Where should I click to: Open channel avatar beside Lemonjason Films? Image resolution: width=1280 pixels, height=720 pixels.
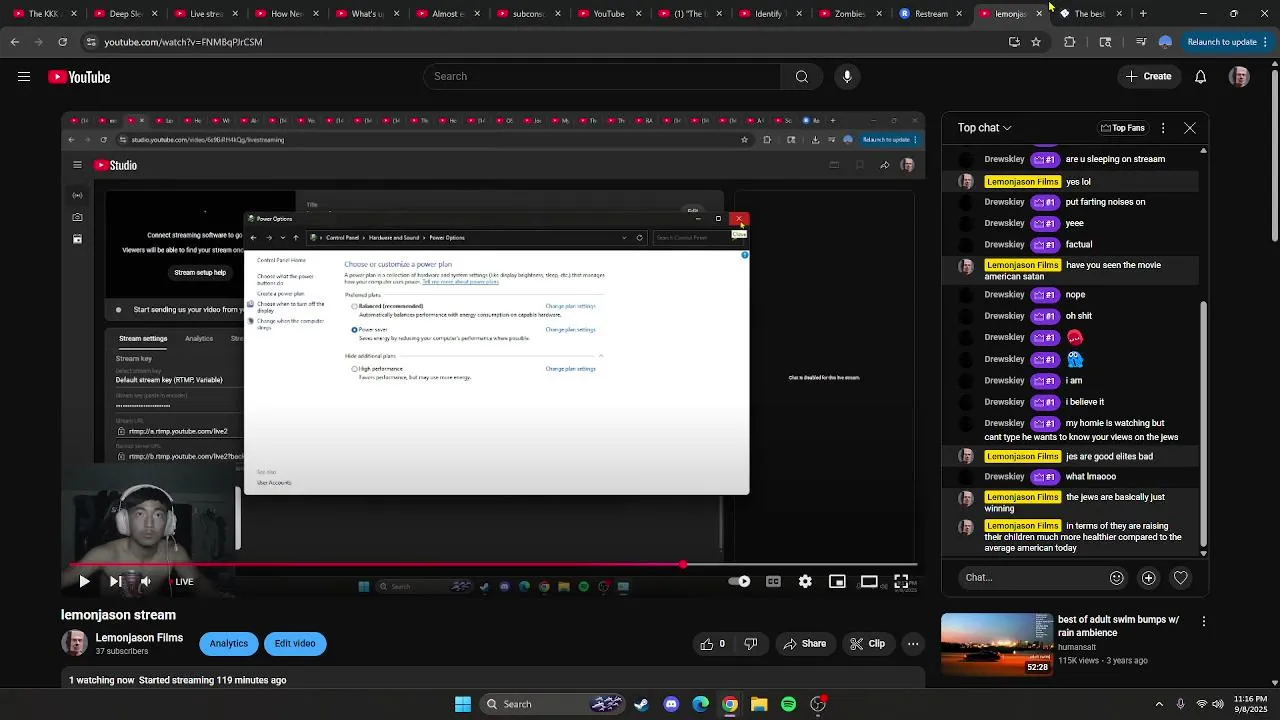75,643
